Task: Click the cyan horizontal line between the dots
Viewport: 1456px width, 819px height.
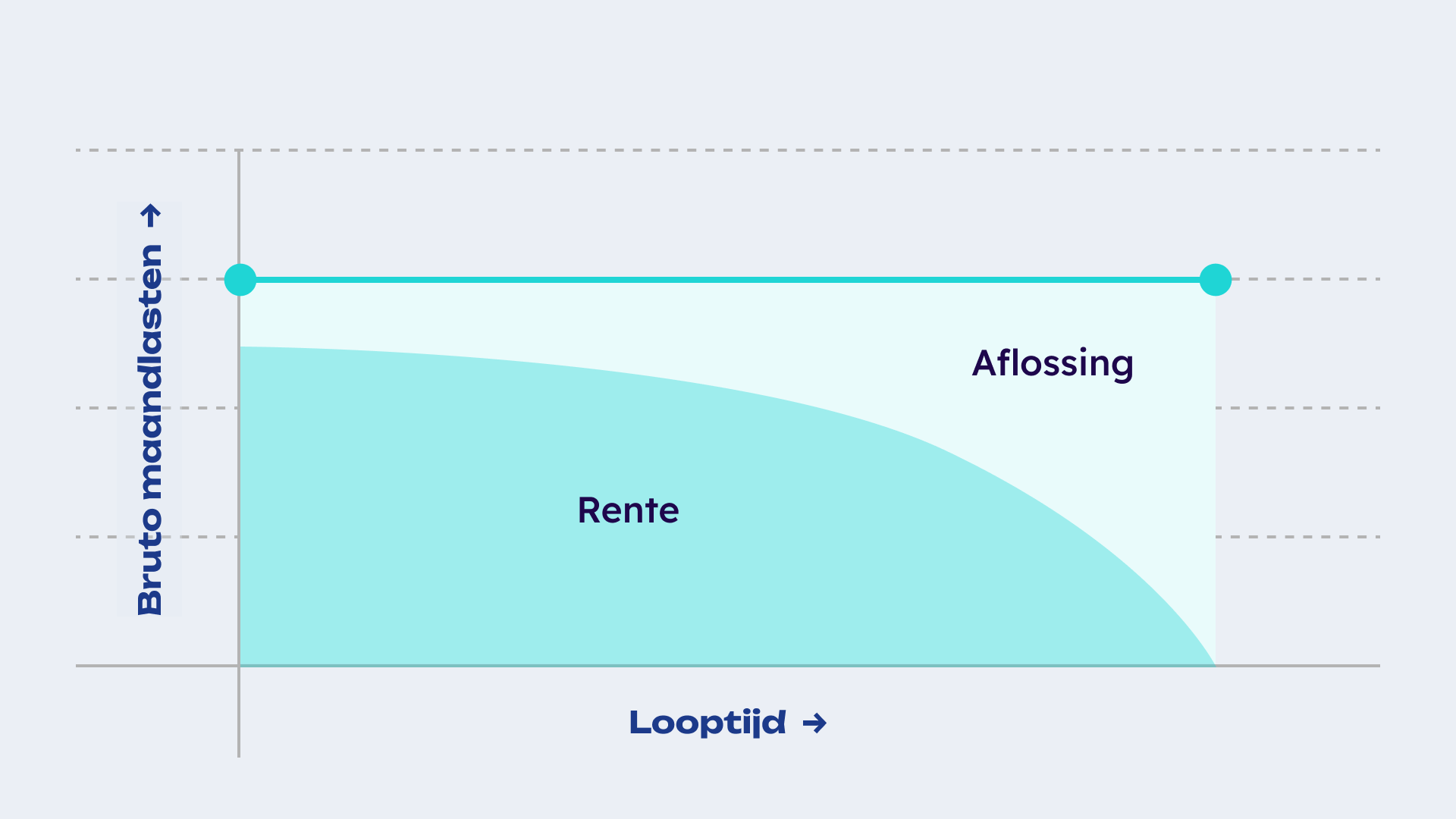Action: (728, 280)
